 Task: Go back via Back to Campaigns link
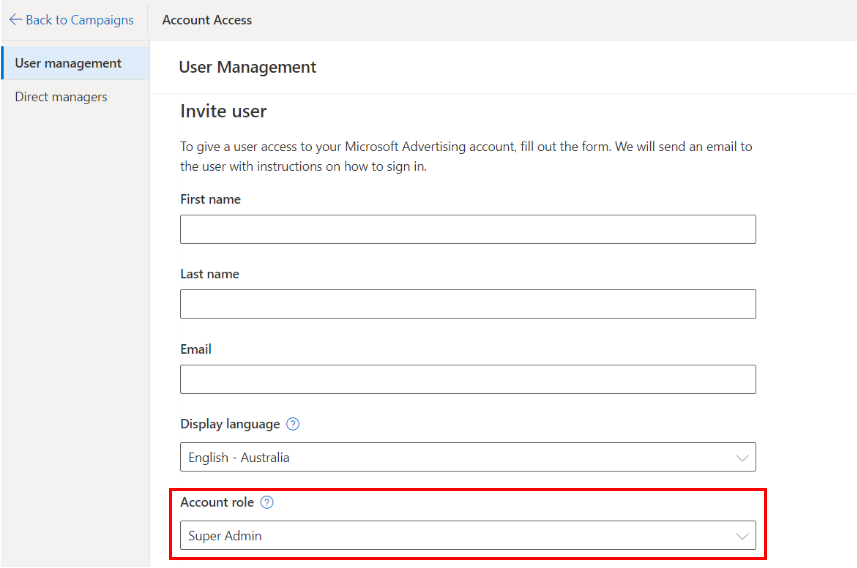click(79, 20)
